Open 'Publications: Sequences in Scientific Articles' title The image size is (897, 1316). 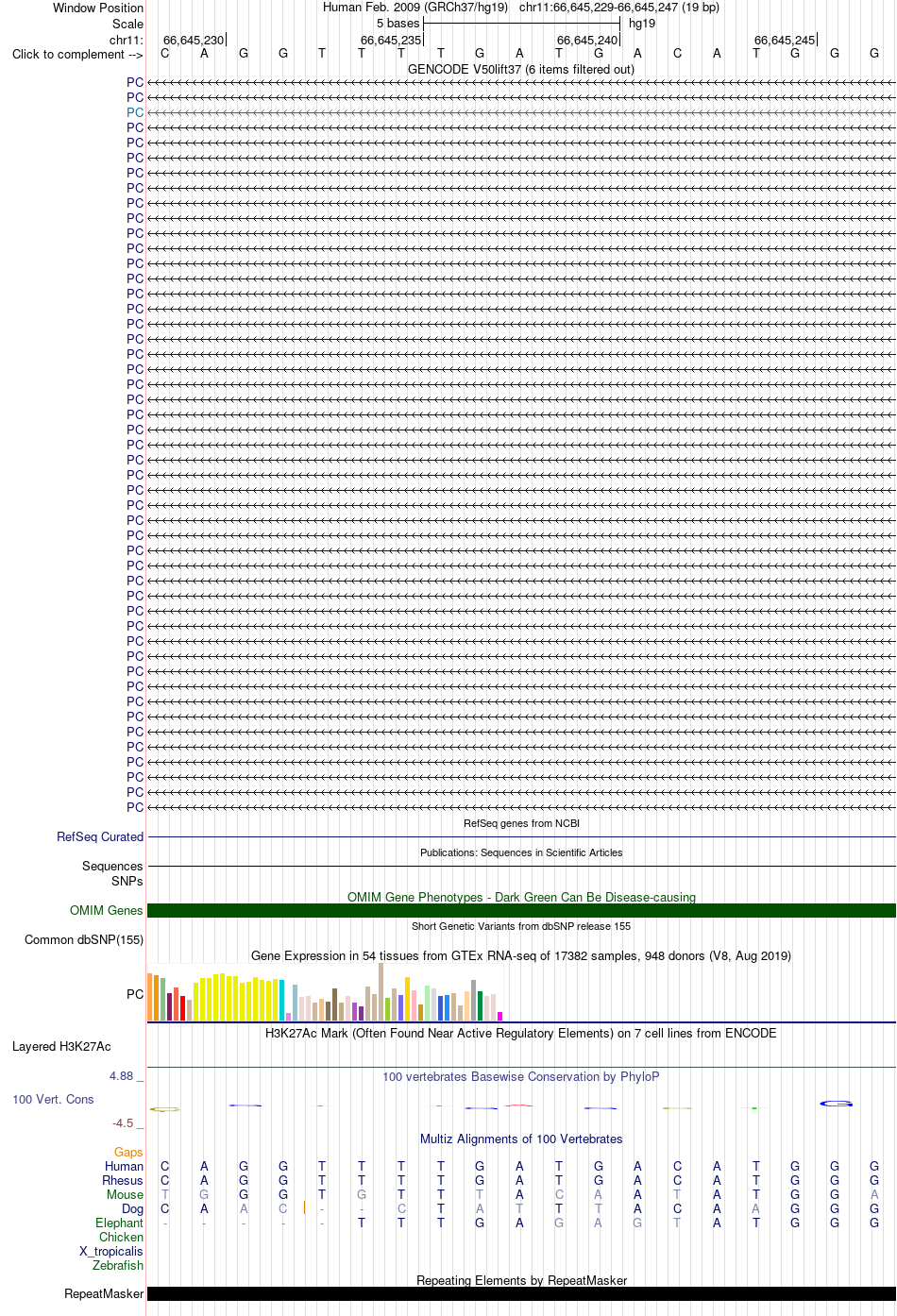tap(521, 852)
